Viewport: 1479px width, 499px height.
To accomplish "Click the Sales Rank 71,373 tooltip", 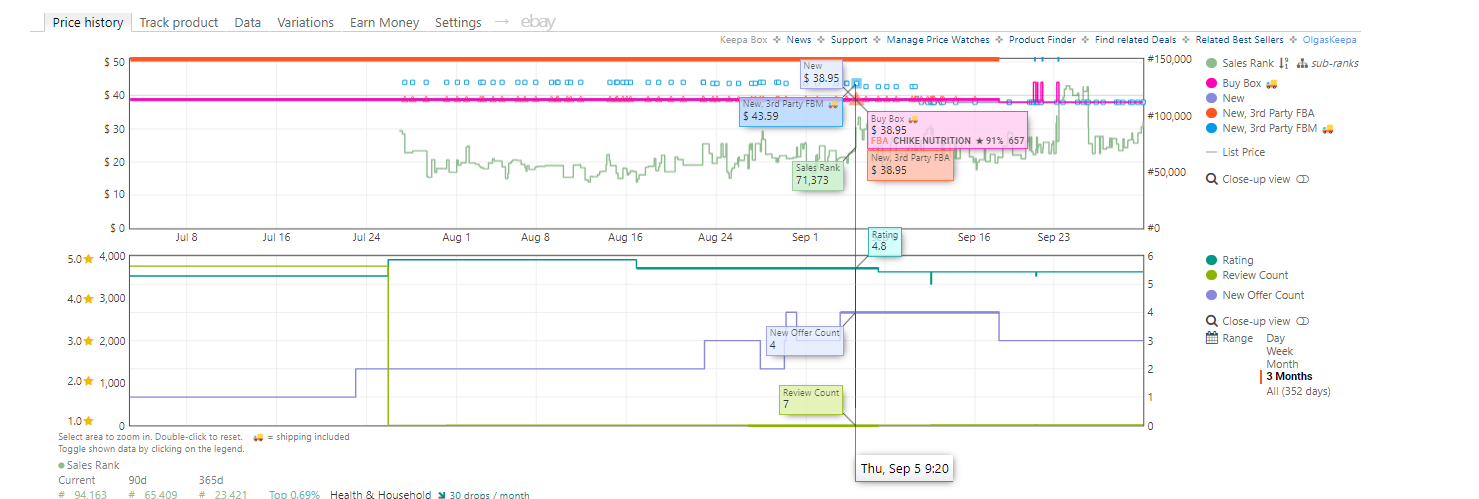I will click(x=818, y=175).
